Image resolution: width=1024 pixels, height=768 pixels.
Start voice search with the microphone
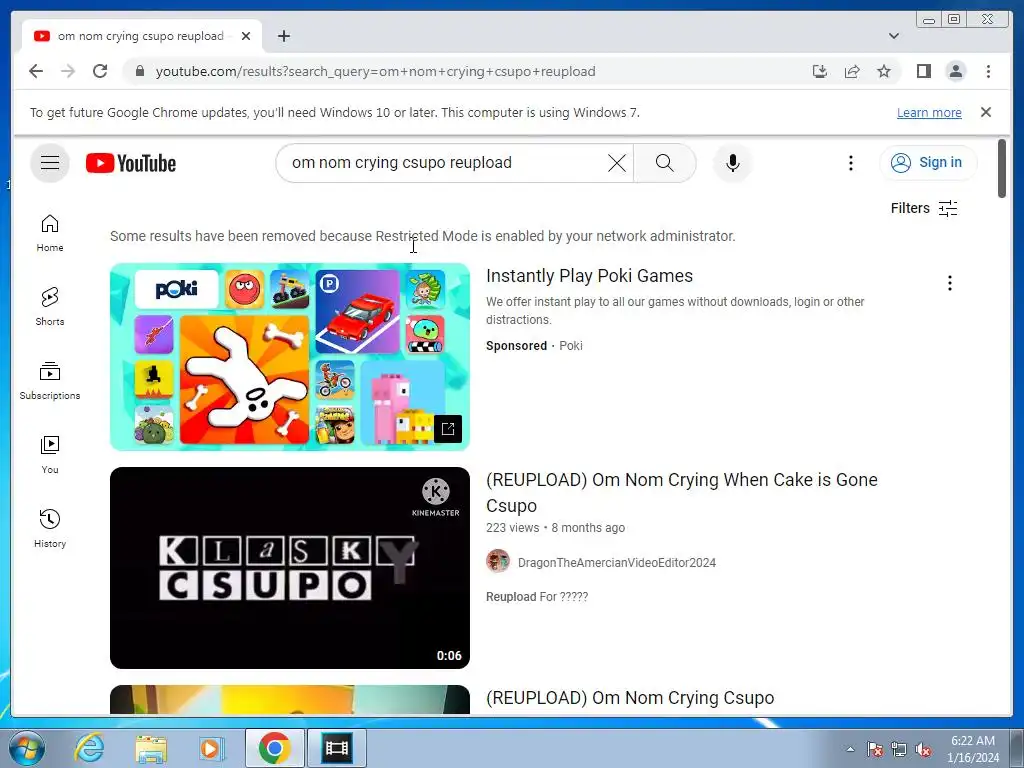pos(733,163)
